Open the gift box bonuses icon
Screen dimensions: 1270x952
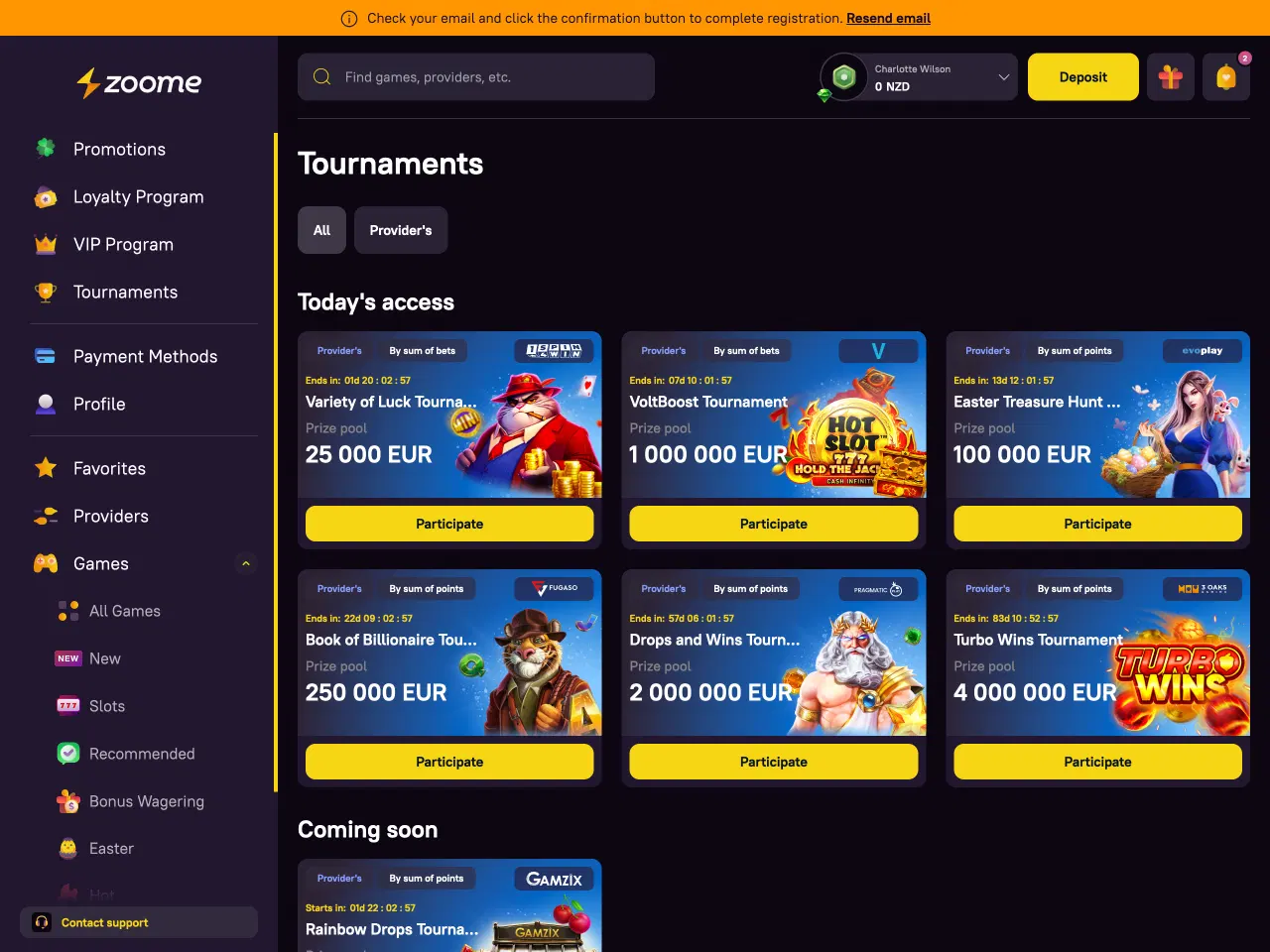click(1171, 77)
